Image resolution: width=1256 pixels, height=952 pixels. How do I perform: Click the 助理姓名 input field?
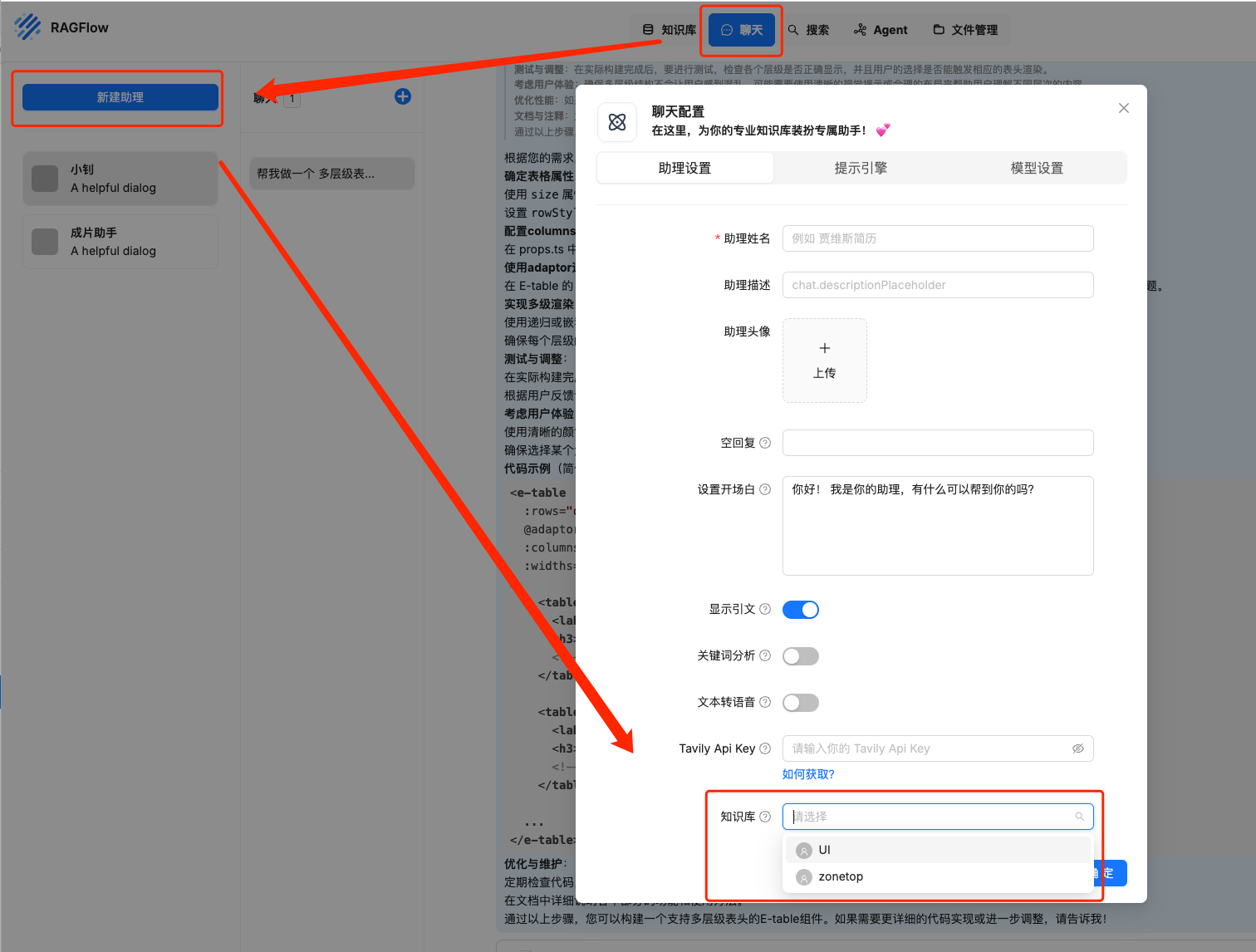point(937,238)
